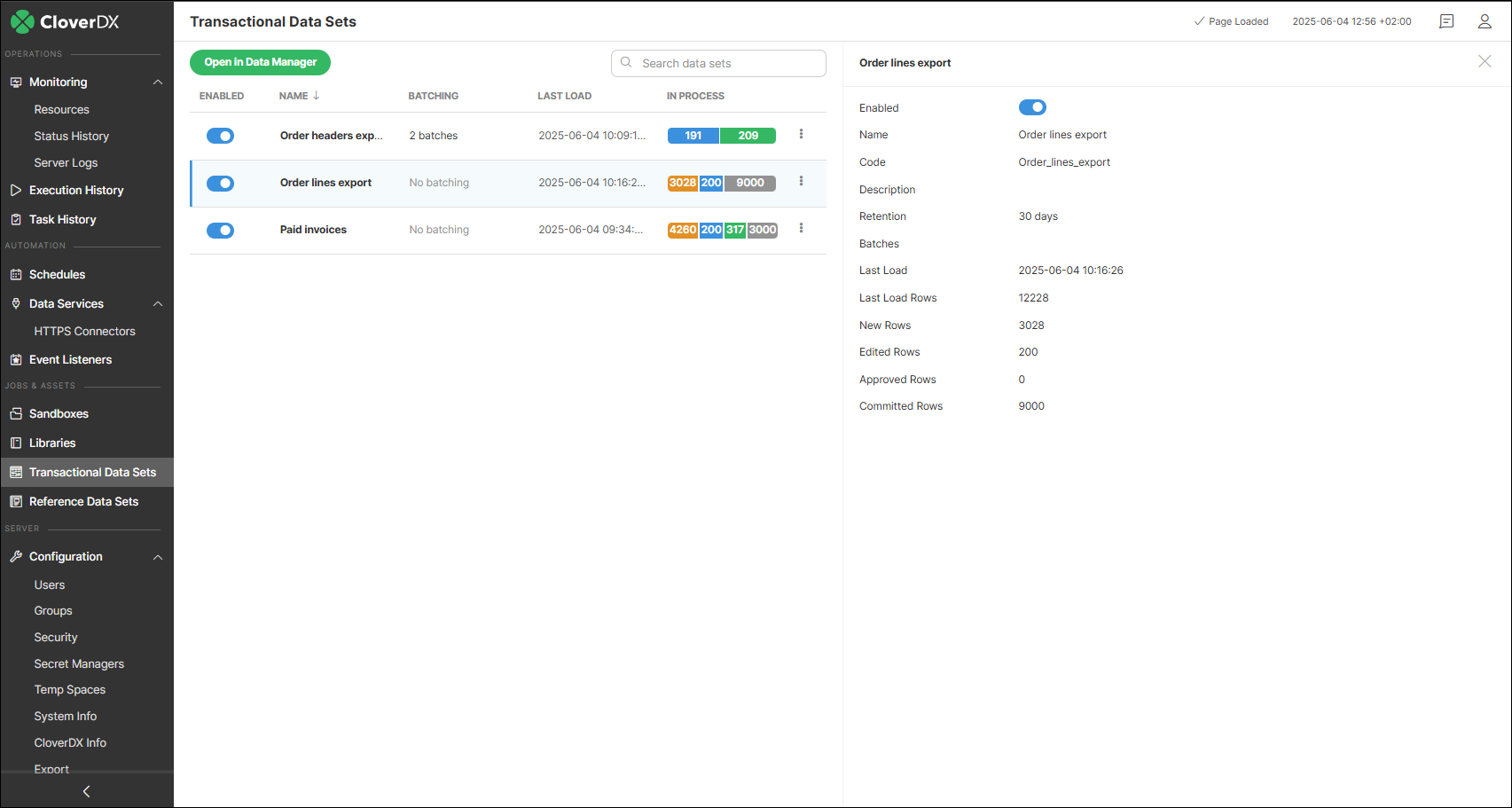The width and height of the screenshot is (1512, 808).
Task: Click the feedback chat icon in the header
Action: coord(1446,21)
